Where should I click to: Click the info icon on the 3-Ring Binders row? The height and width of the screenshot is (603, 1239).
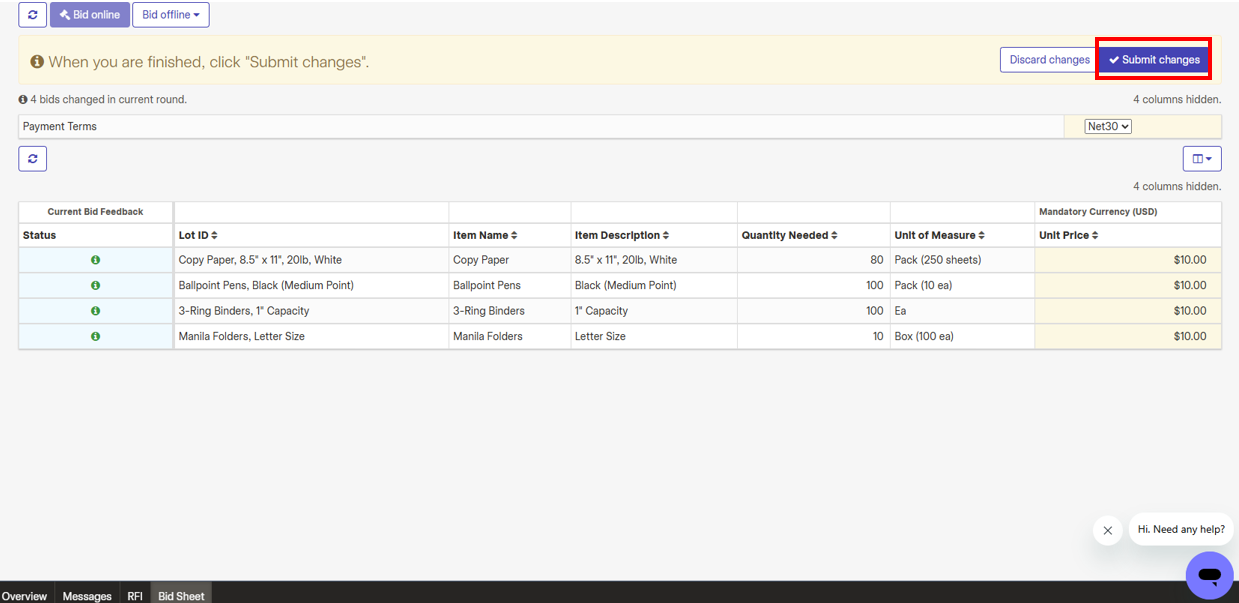click(x=95, y=310)
